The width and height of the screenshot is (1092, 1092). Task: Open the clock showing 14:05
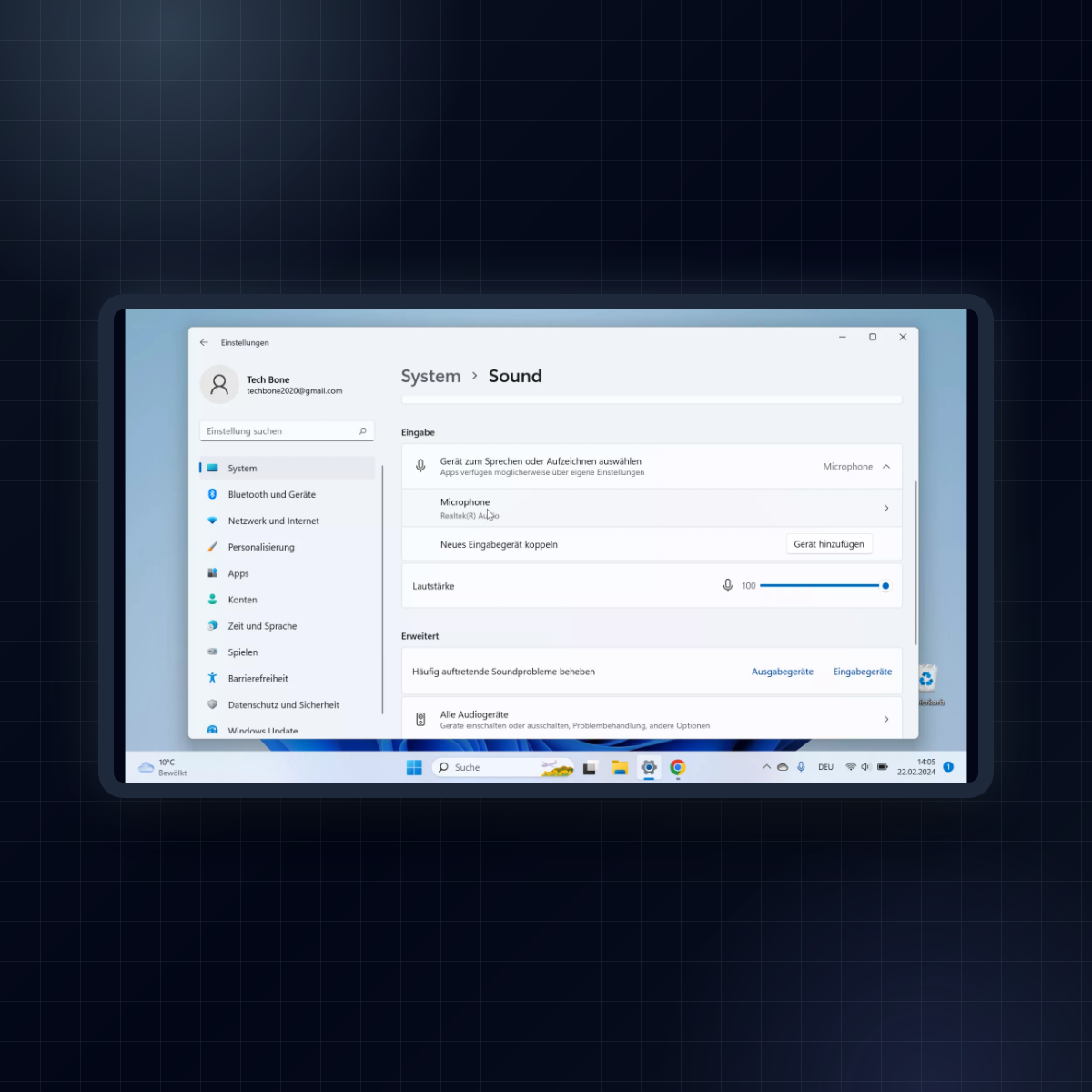click(916, 767)
